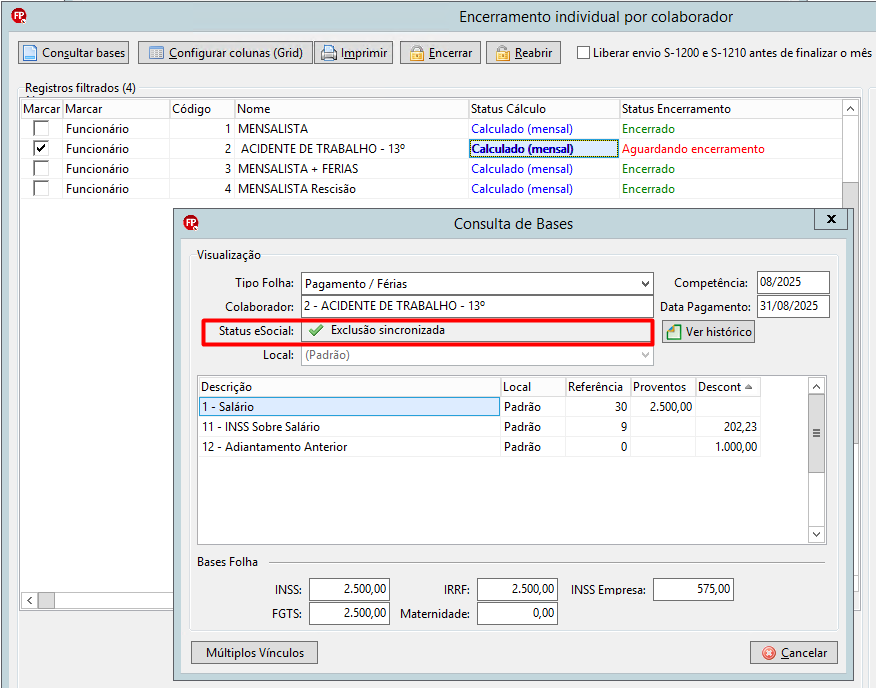The height and width of the screenshot is (688, 876).
Task: Open Consultar bases button
Action: click(73, 53)
